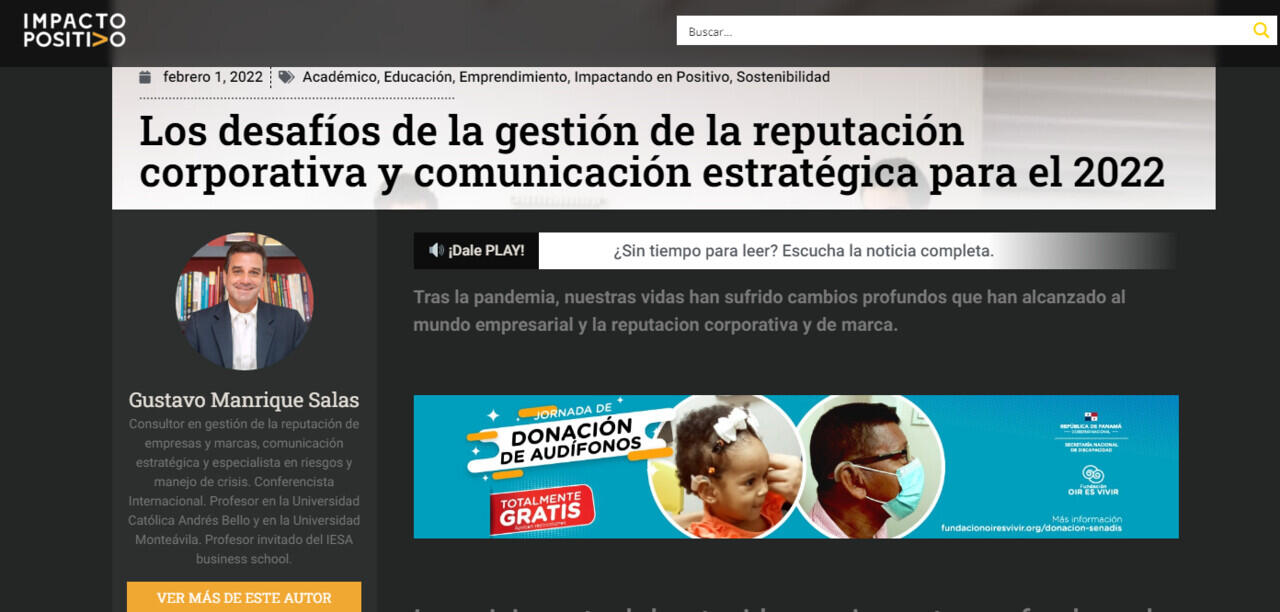The image size is (1280, 612).
Task: Go to the Emprendimiento category
Action: click(513, 77)
